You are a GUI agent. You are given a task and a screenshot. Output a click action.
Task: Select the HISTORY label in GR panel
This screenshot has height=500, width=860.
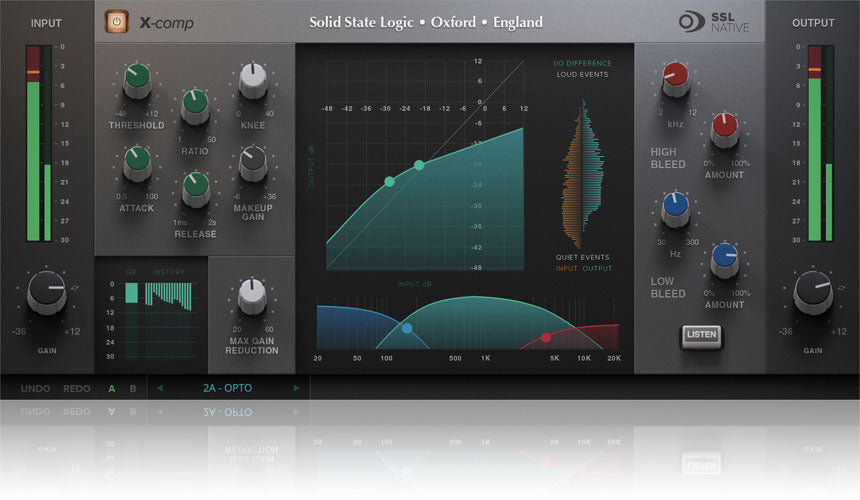coord(169,272)
